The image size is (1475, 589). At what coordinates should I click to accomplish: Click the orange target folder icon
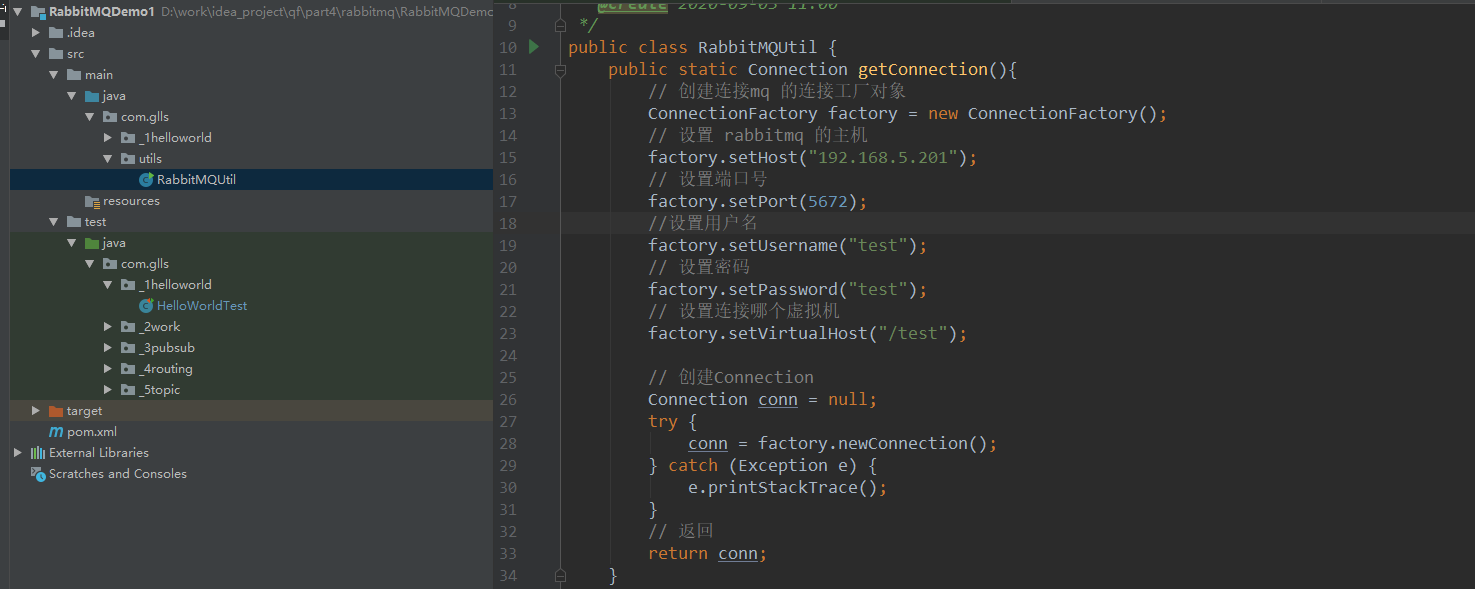coord(56,411)
